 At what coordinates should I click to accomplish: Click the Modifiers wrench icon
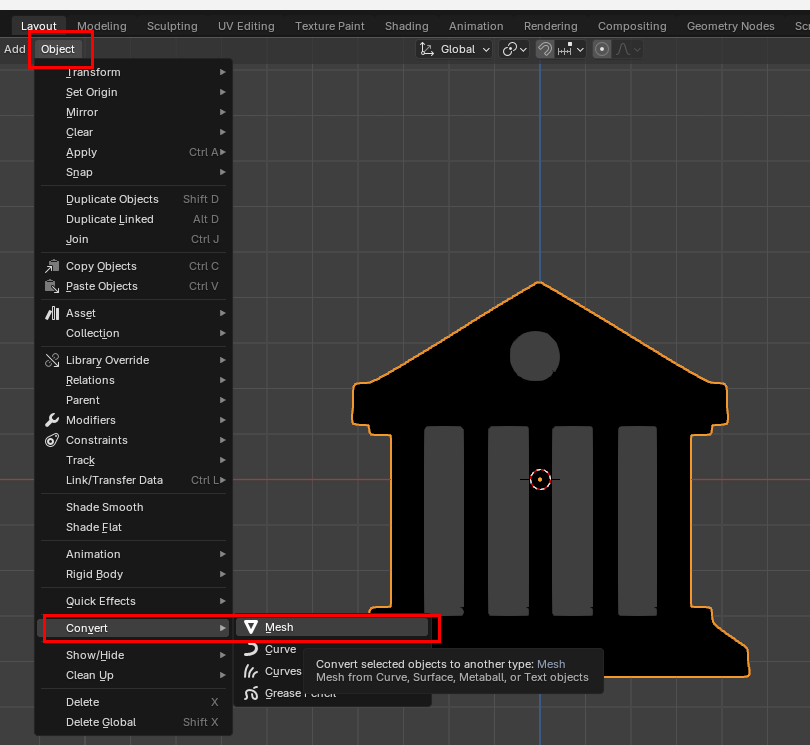pos(53,420)
